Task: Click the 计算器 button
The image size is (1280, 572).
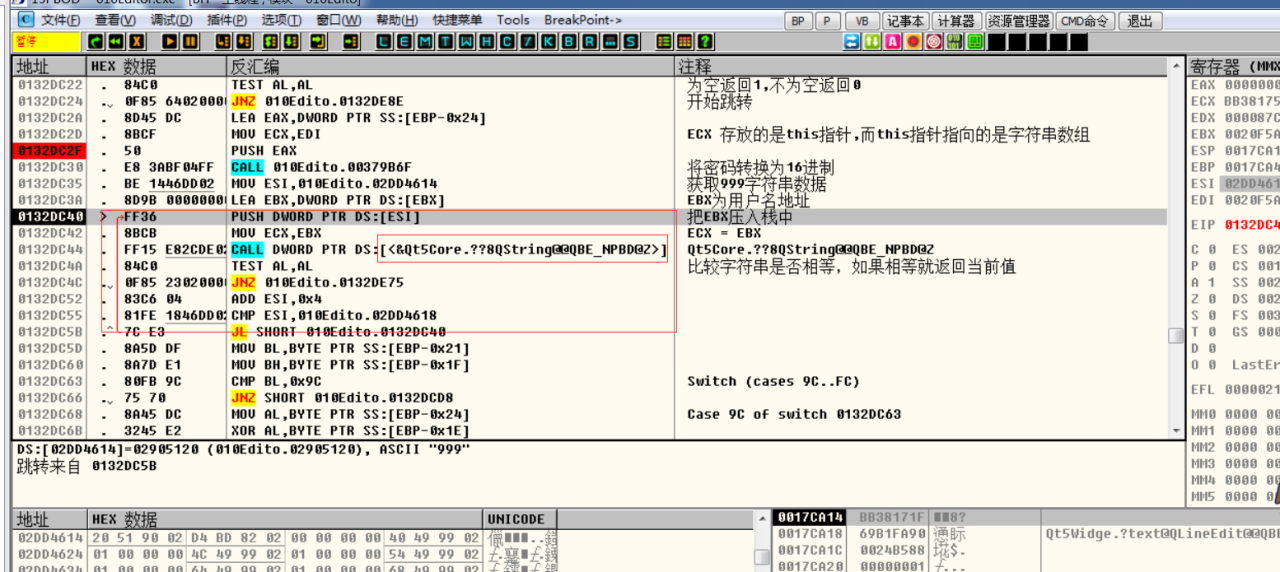Action: point(956,21)
